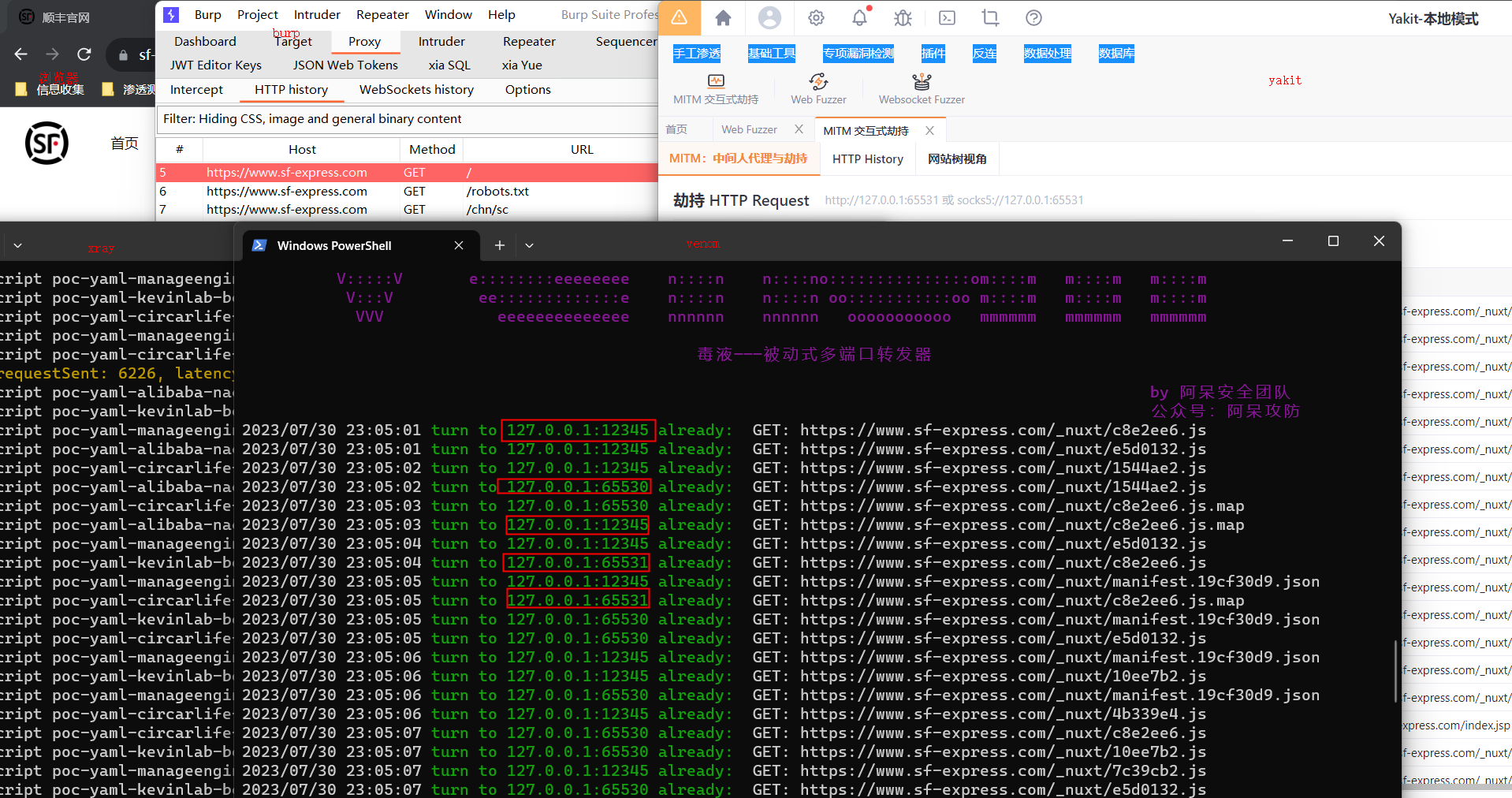This screenshot has width=1512, height=798.
Task: Click the SF Express logo on the page
Action: (47, 143)
